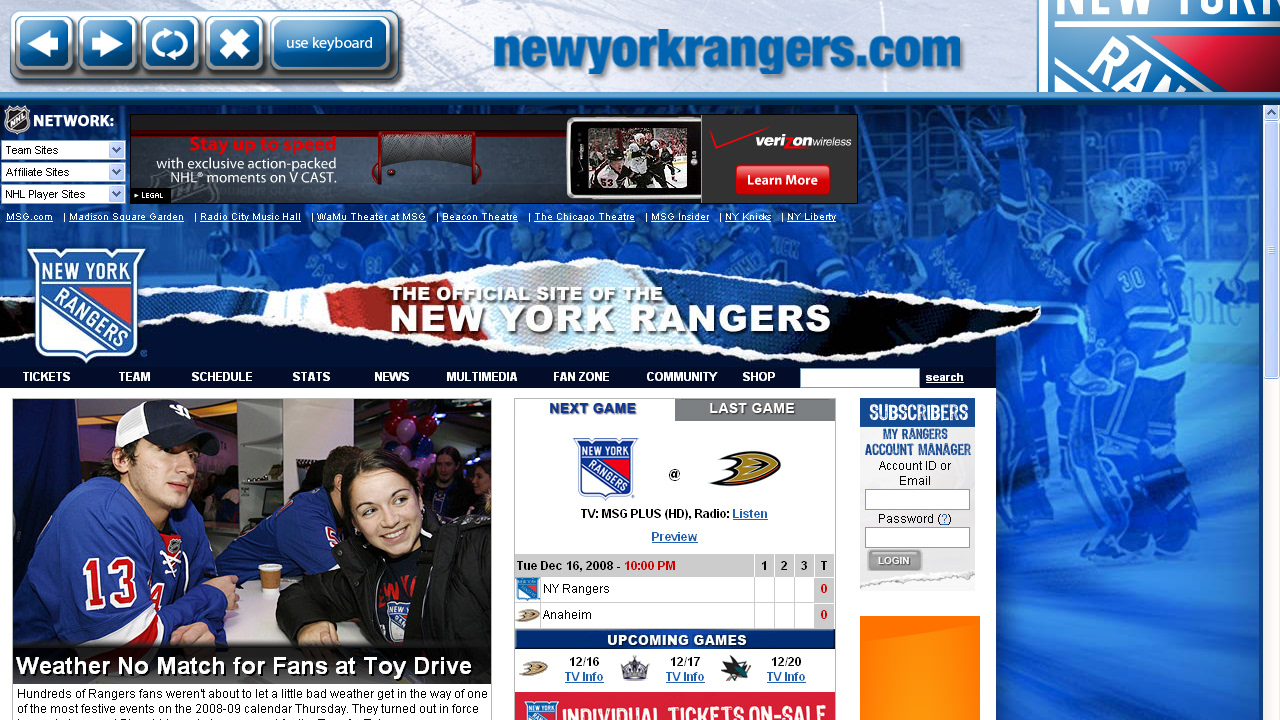Screen dimensions: 1280x720
Task: Open TV Info for 12/17 game
Action: click(685, 677)
